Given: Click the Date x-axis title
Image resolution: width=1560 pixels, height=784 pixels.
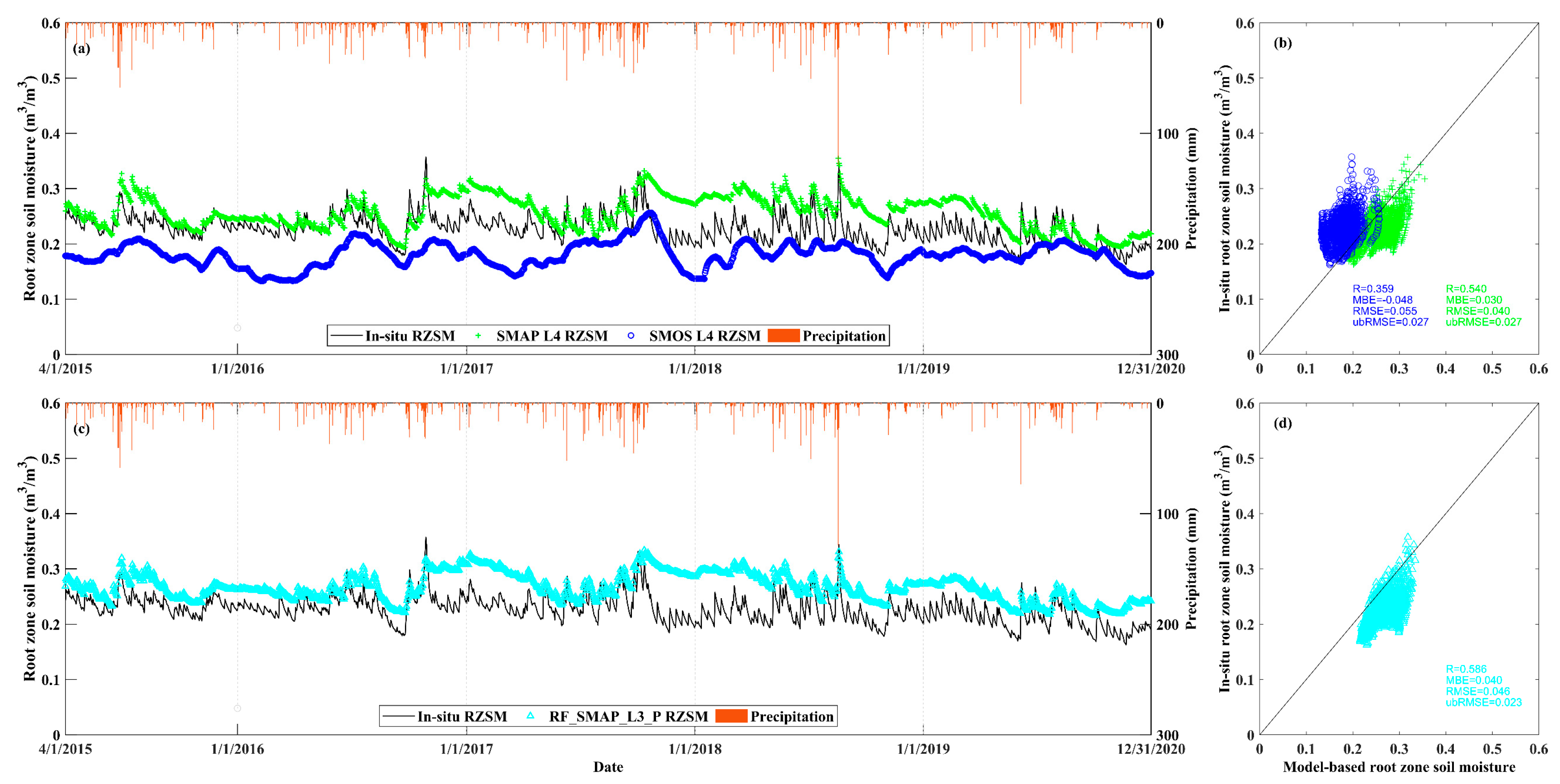Looking at the screenshot, I should pyautogui.click(x=608, y=767).
